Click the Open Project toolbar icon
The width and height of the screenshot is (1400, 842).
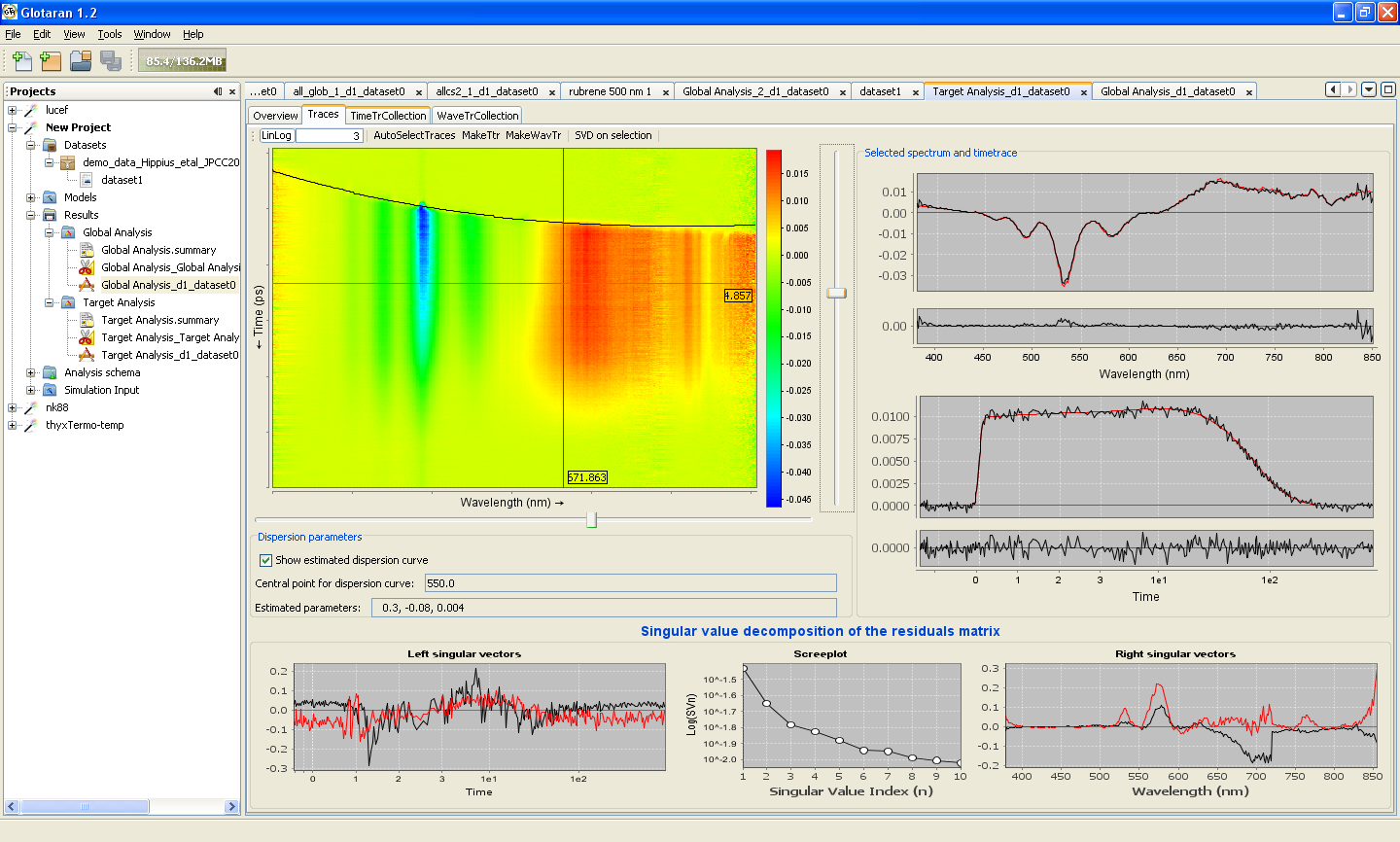tap(81, 60)
